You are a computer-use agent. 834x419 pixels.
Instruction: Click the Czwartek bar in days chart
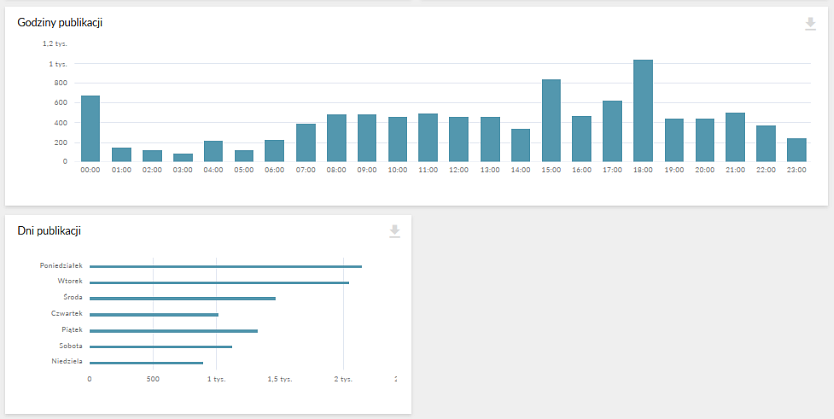(154, 314)
